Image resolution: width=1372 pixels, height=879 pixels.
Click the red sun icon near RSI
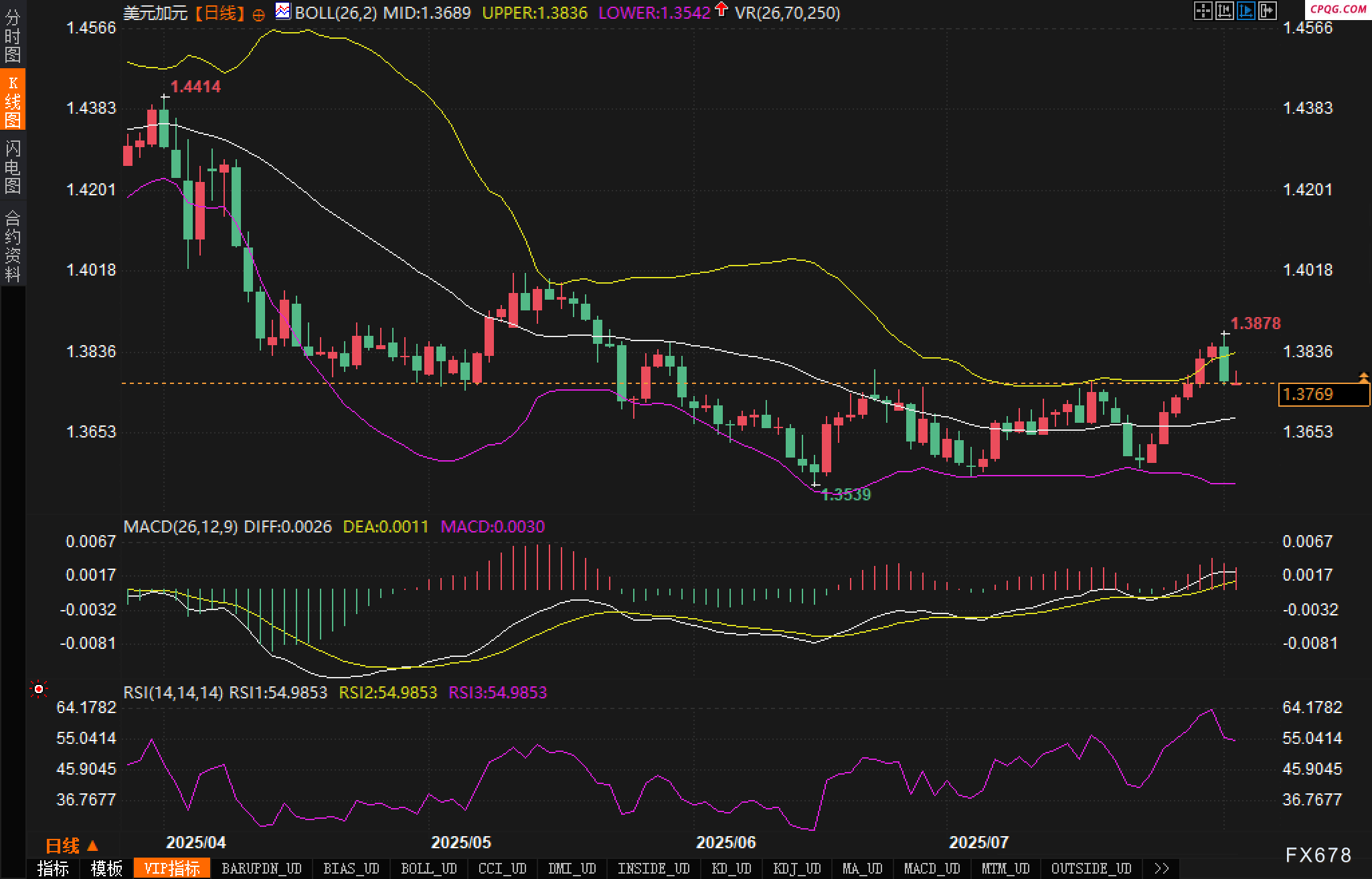[x=39, y=689]
